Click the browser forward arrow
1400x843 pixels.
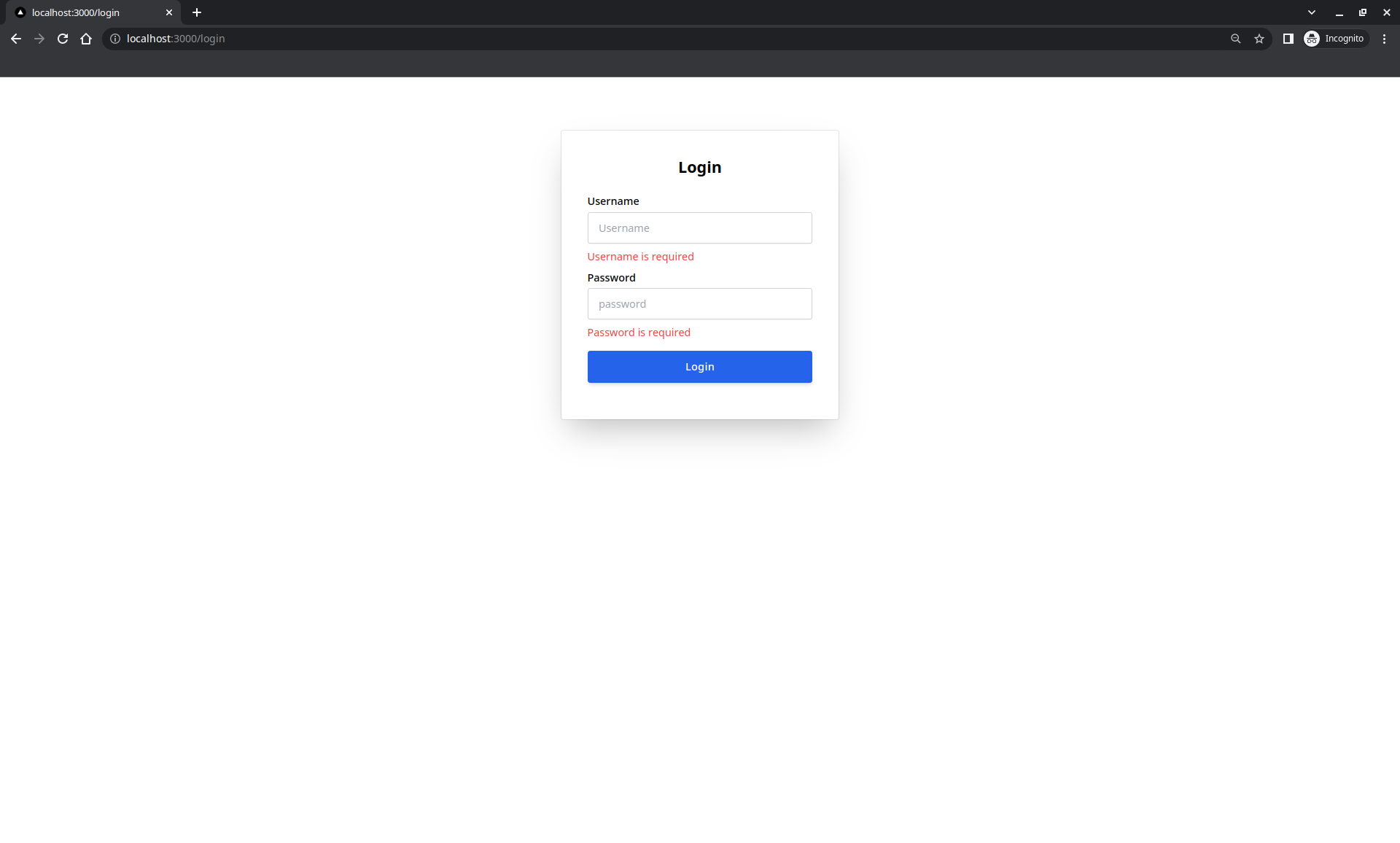(x=39, y=39)
